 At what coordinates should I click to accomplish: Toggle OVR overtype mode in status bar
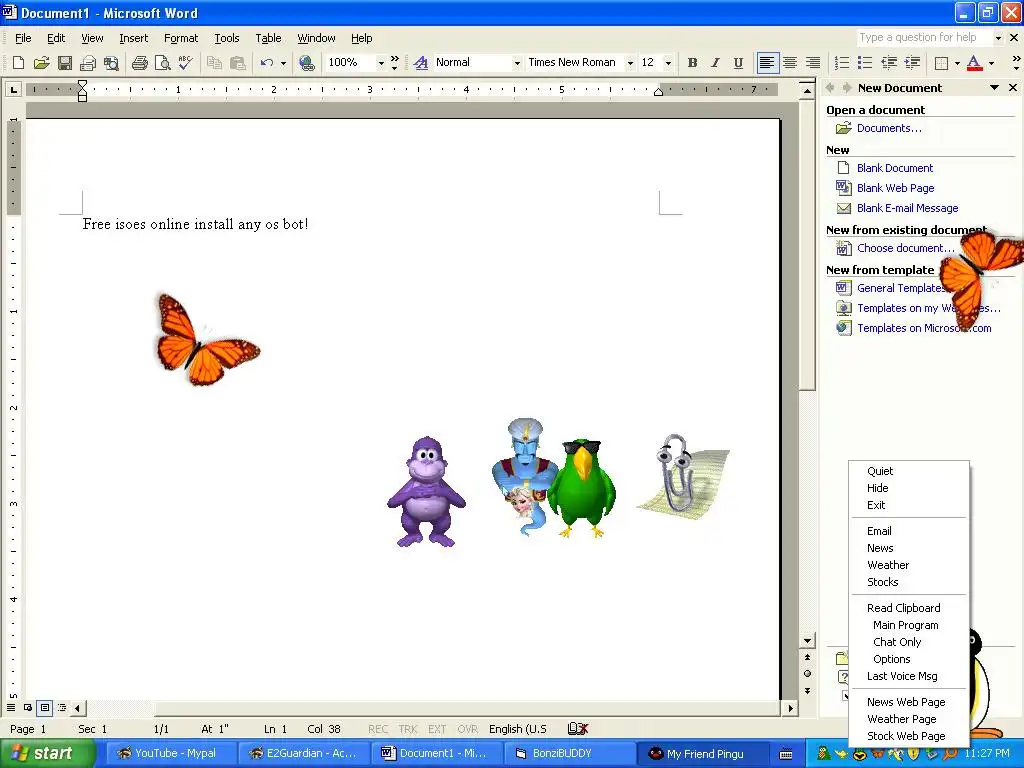(x=468, y=729)
